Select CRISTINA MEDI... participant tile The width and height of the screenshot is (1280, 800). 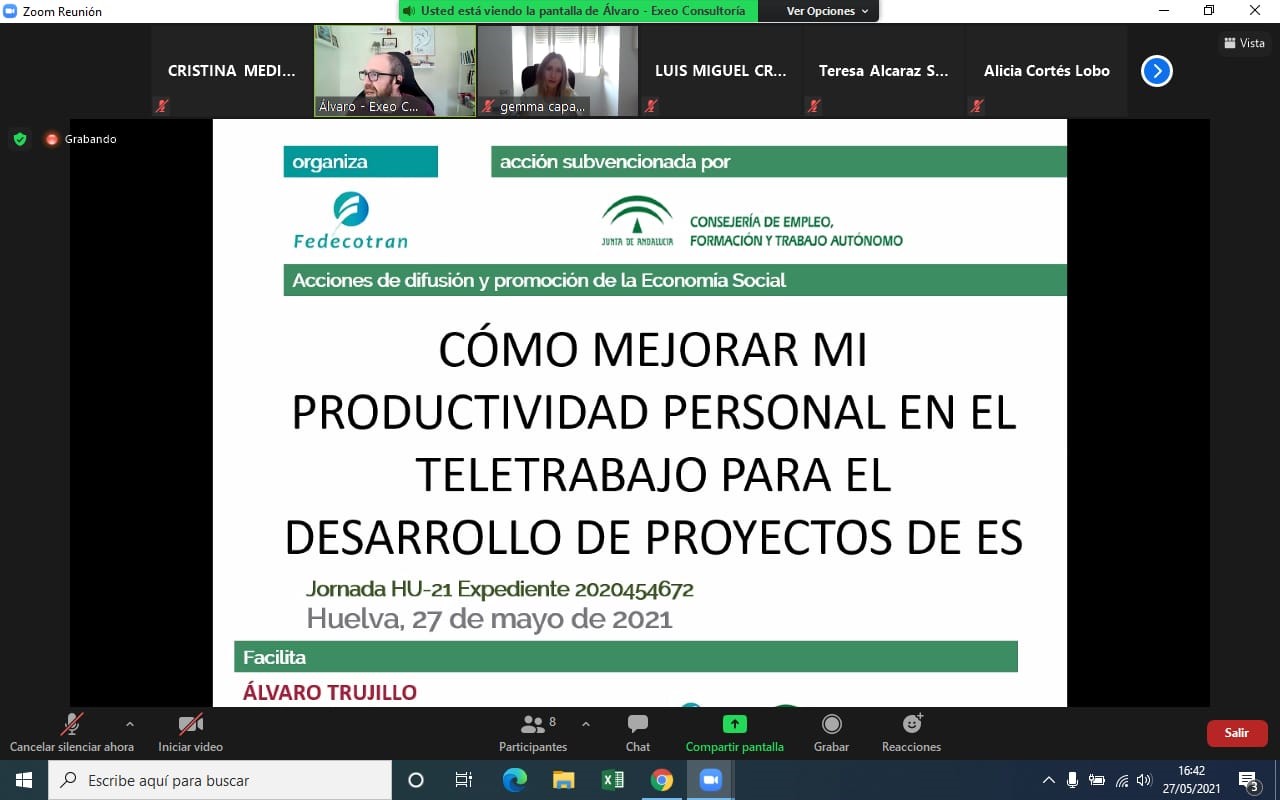tap(232, 71)
